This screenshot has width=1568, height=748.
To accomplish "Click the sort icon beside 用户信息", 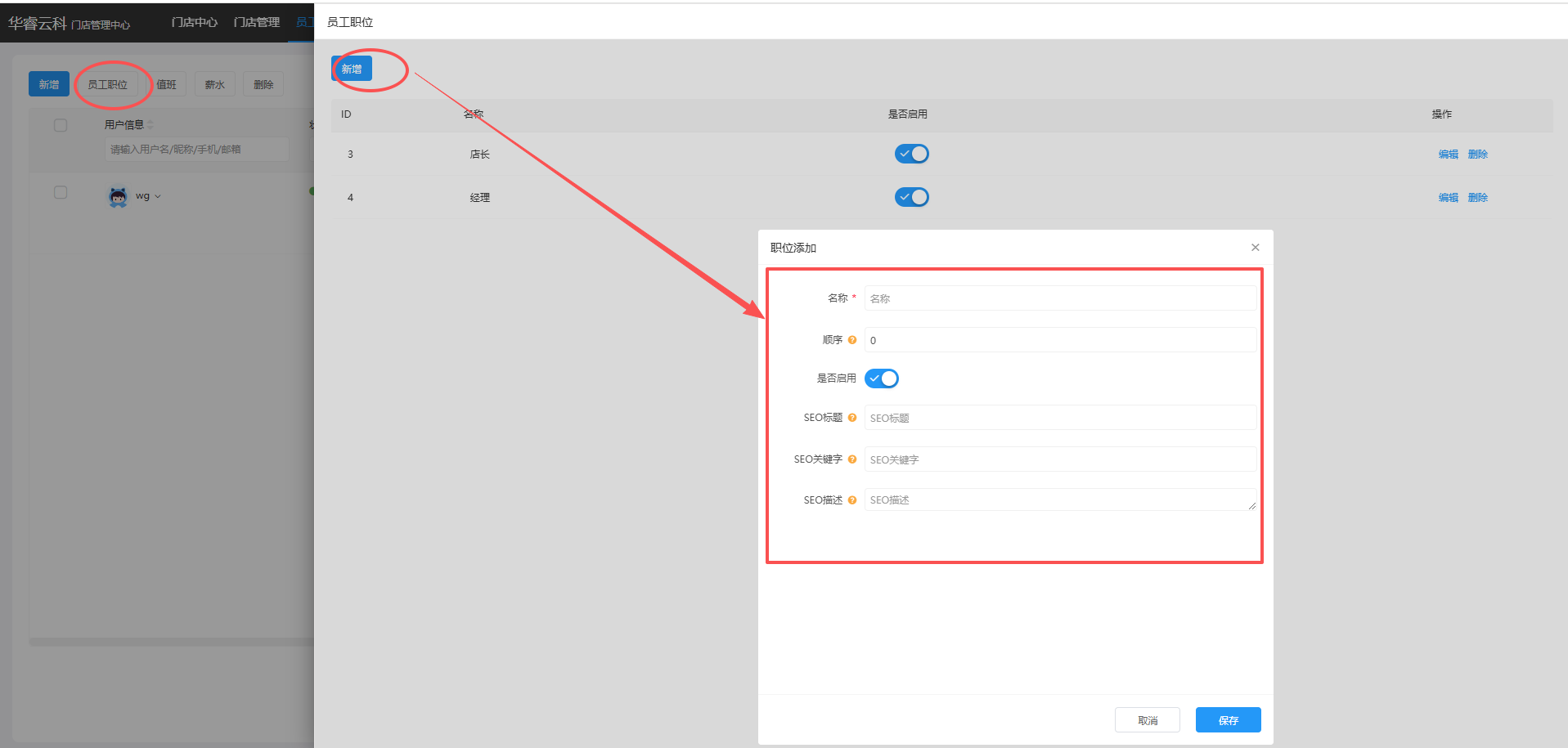I will click(151, 125).
